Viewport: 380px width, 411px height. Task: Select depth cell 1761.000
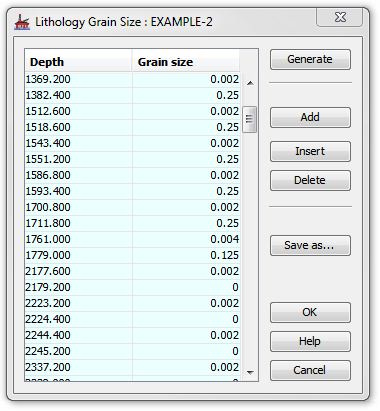tap(79, 239)
